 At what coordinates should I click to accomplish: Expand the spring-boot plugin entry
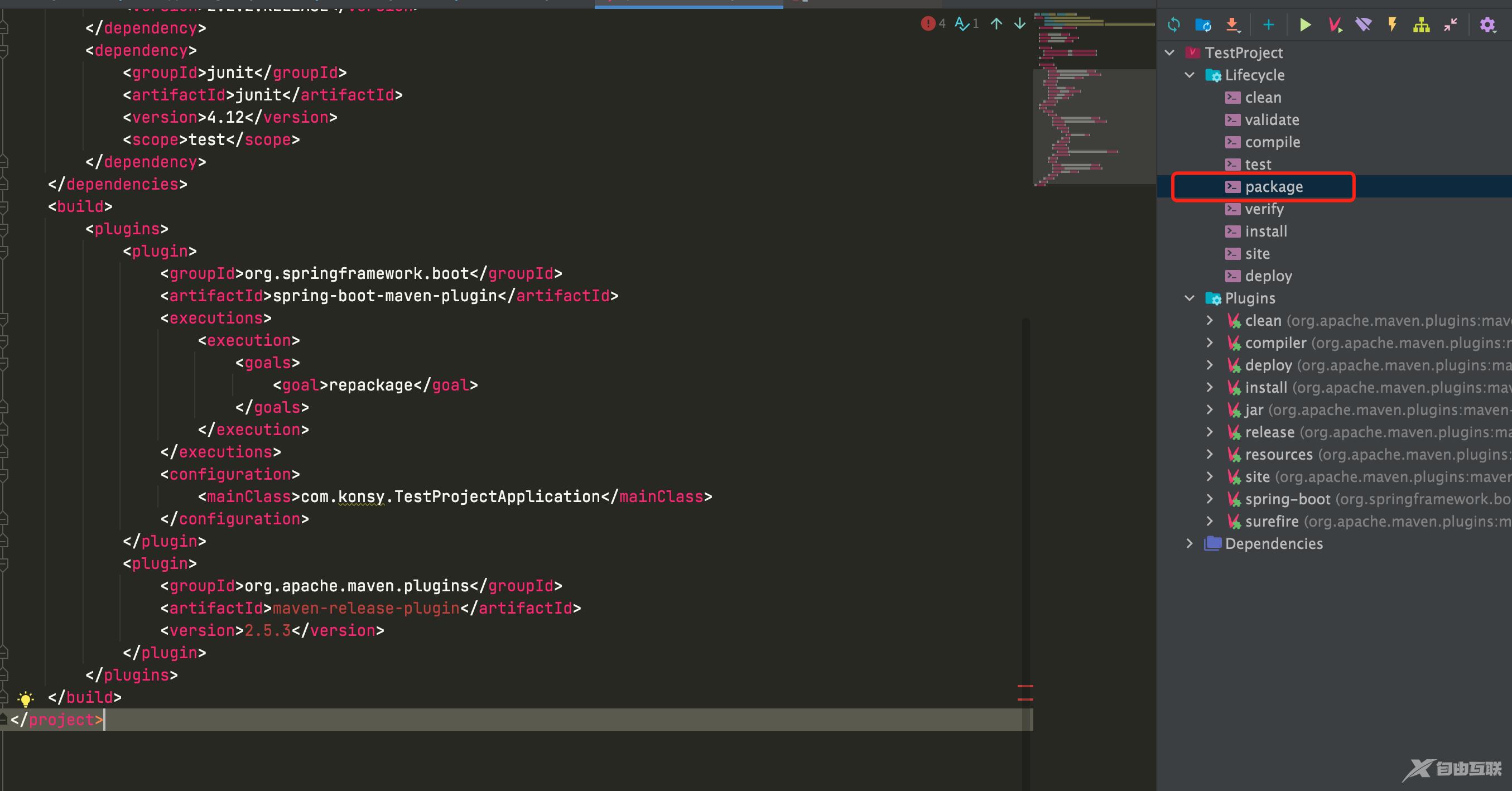tap(1210, 499)
